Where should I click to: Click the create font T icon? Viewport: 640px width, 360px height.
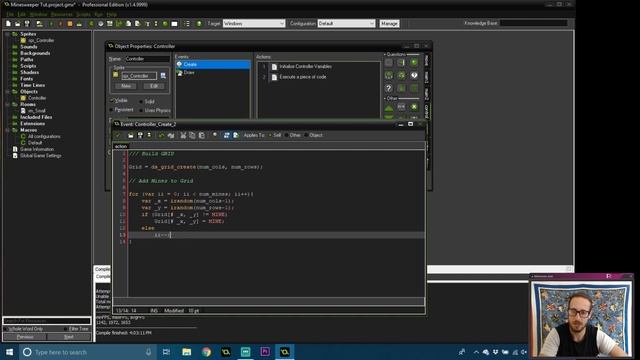click(147, 24)
